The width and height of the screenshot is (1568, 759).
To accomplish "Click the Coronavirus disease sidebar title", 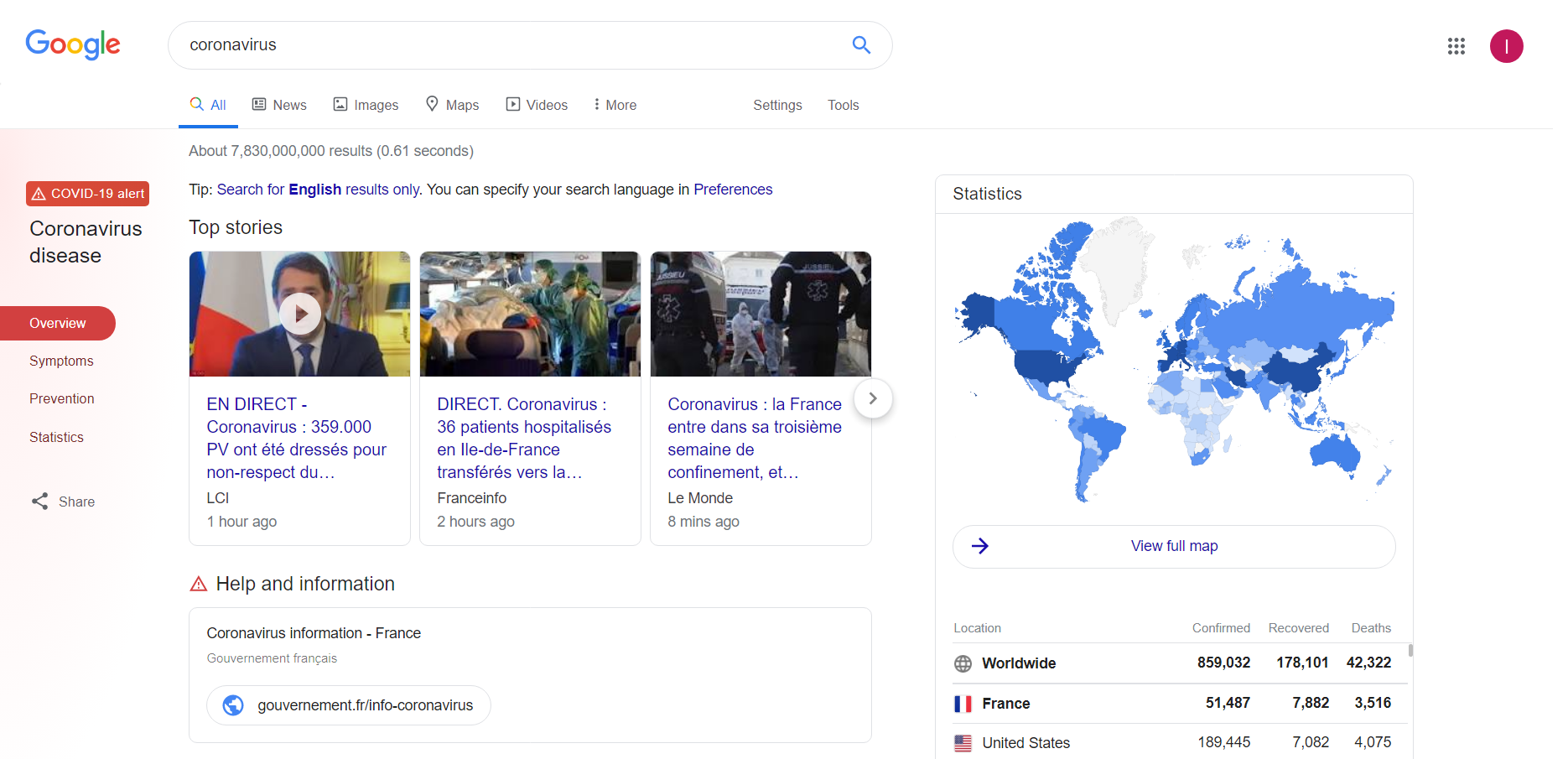I will coord(86,242).
